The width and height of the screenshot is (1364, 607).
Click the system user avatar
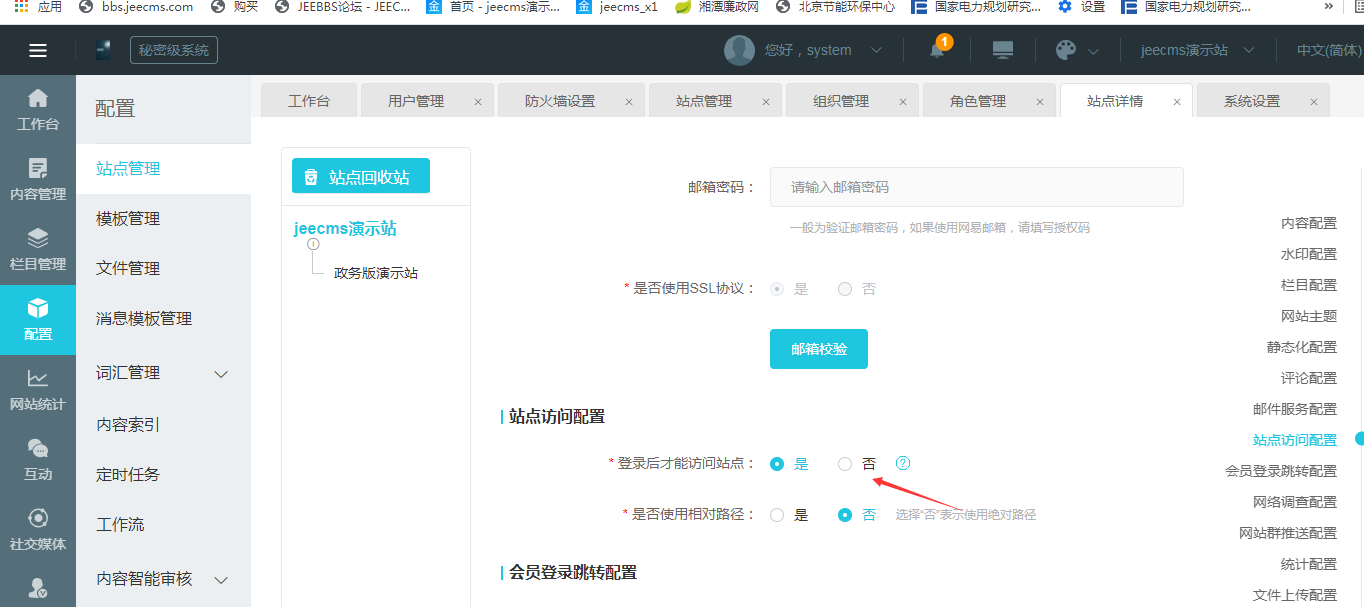[739, 50]
